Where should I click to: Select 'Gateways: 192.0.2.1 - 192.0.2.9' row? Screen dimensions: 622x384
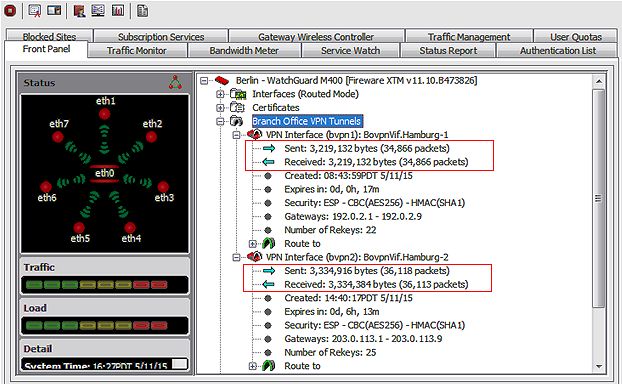[x=353, y=217]
